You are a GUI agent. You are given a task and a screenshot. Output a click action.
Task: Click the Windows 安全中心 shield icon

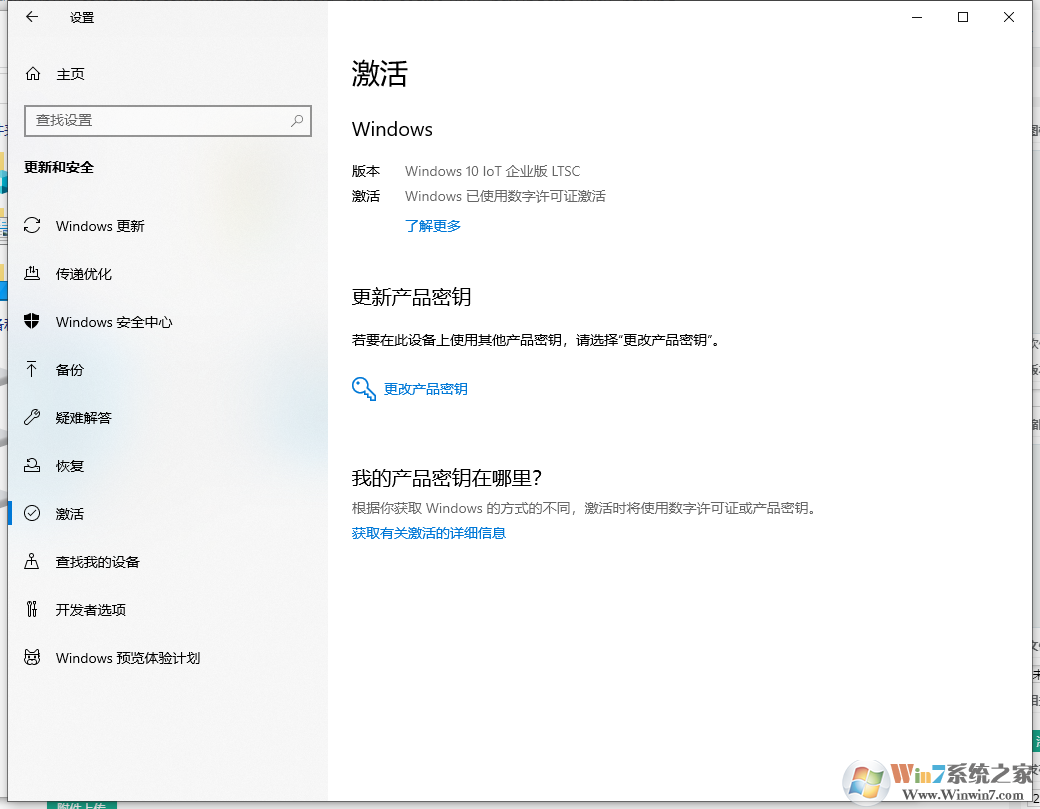32,322
